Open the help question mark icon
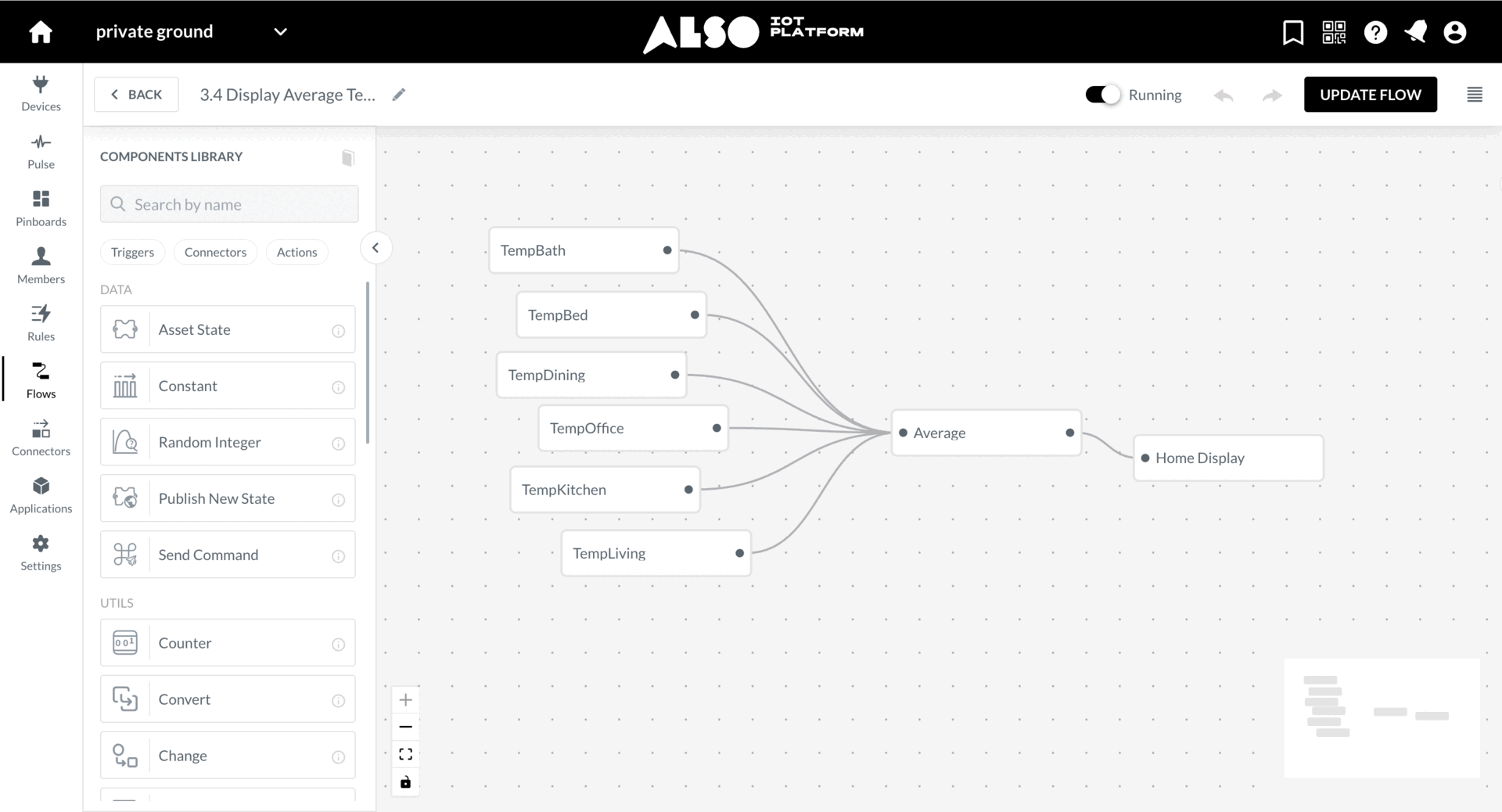Viewport: 1502px width, 812px height. click(1374, 32)
